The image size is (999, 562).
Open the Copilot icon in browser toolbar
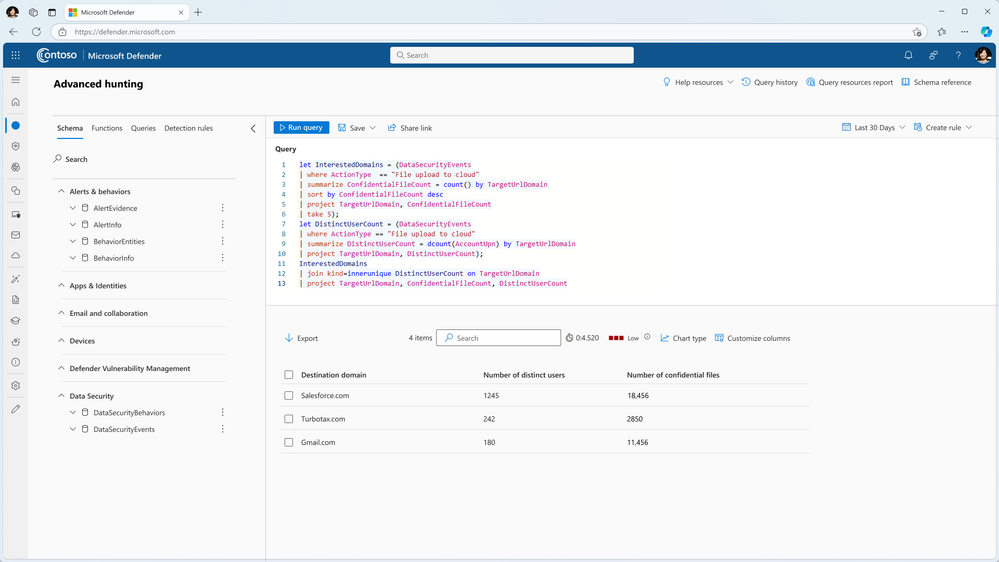(x=986, y=31)
